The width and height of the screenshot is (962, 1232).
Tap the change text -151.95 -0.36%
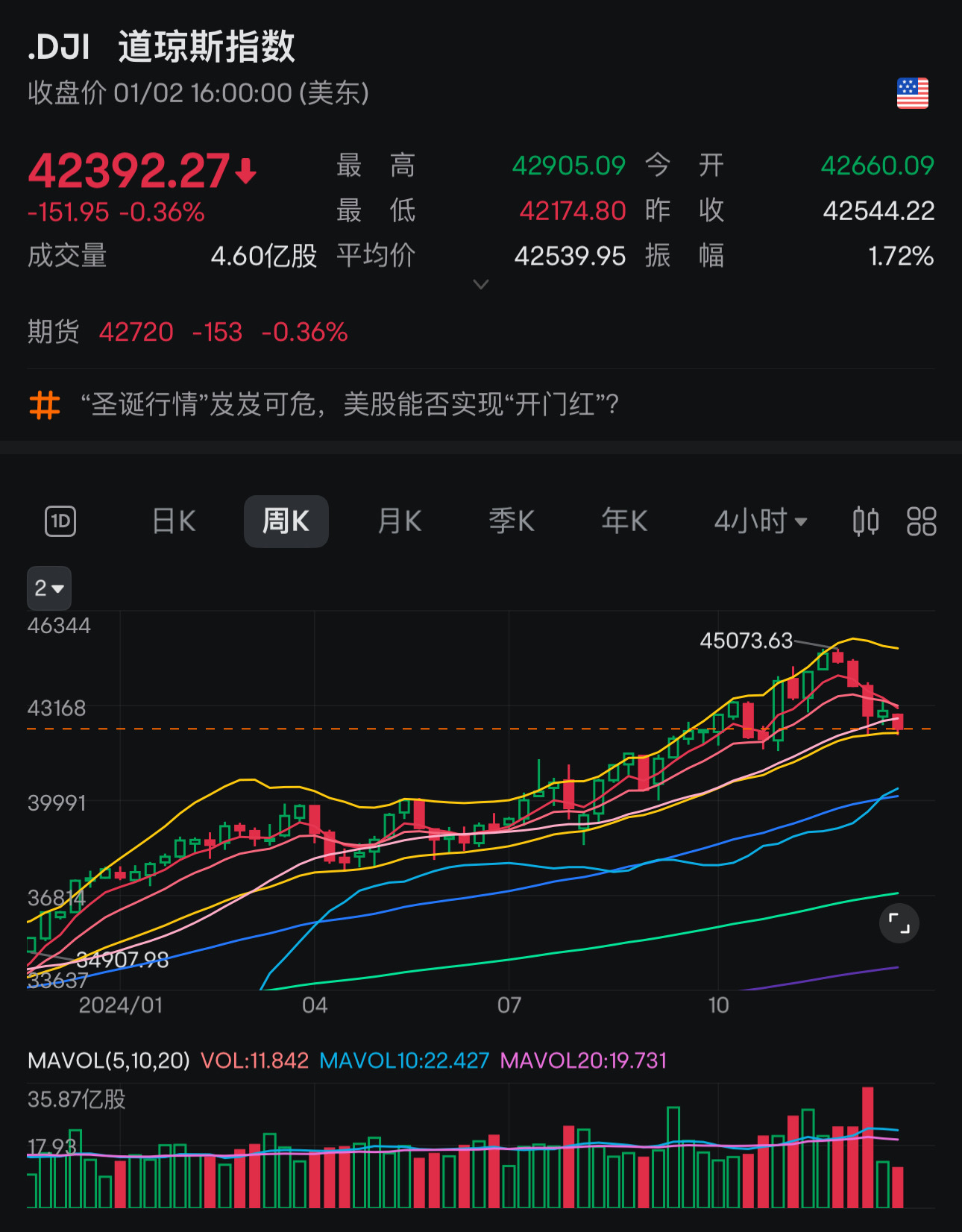point(116,213)
